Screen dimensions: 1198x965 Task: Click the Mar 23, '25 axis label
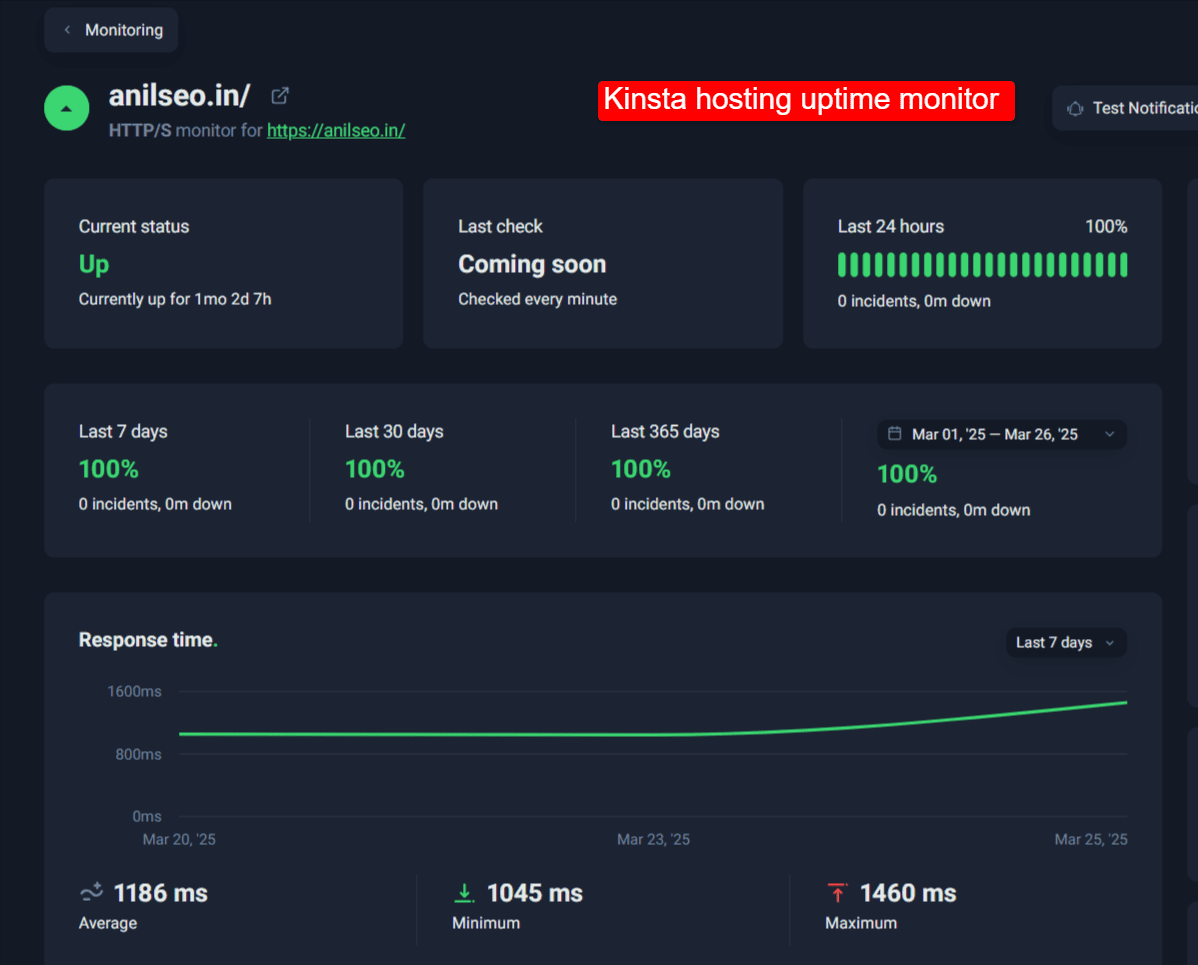coord(653,840)
